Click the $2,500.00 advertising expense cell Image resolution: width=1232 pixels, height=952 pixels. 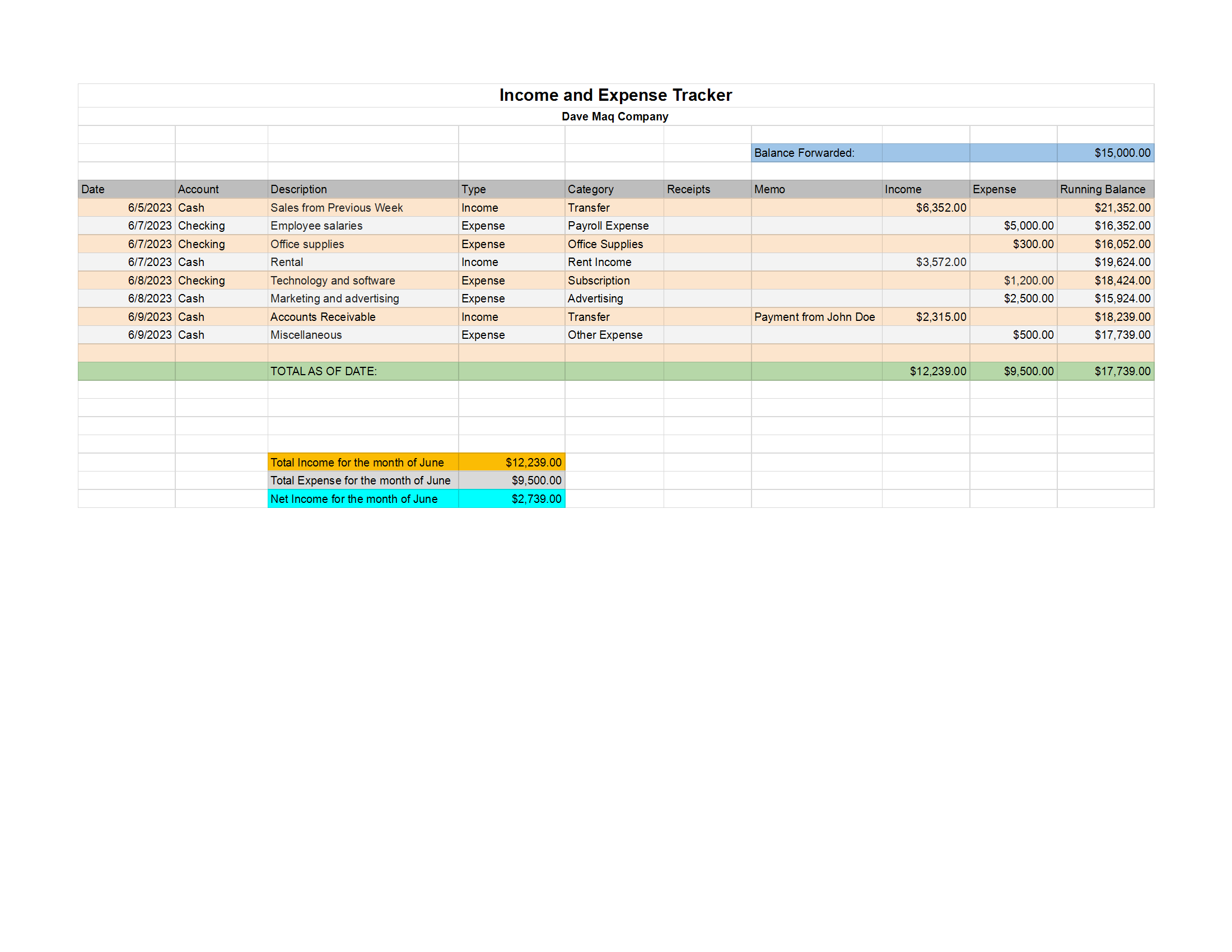coord(1028,298)
